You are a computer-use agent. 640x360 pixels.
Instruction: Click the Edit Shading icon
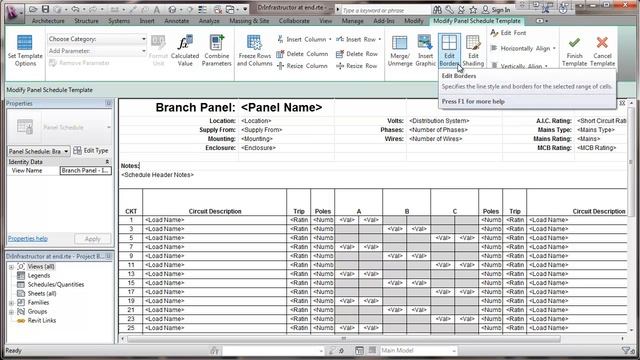click(x=473, y=42)
